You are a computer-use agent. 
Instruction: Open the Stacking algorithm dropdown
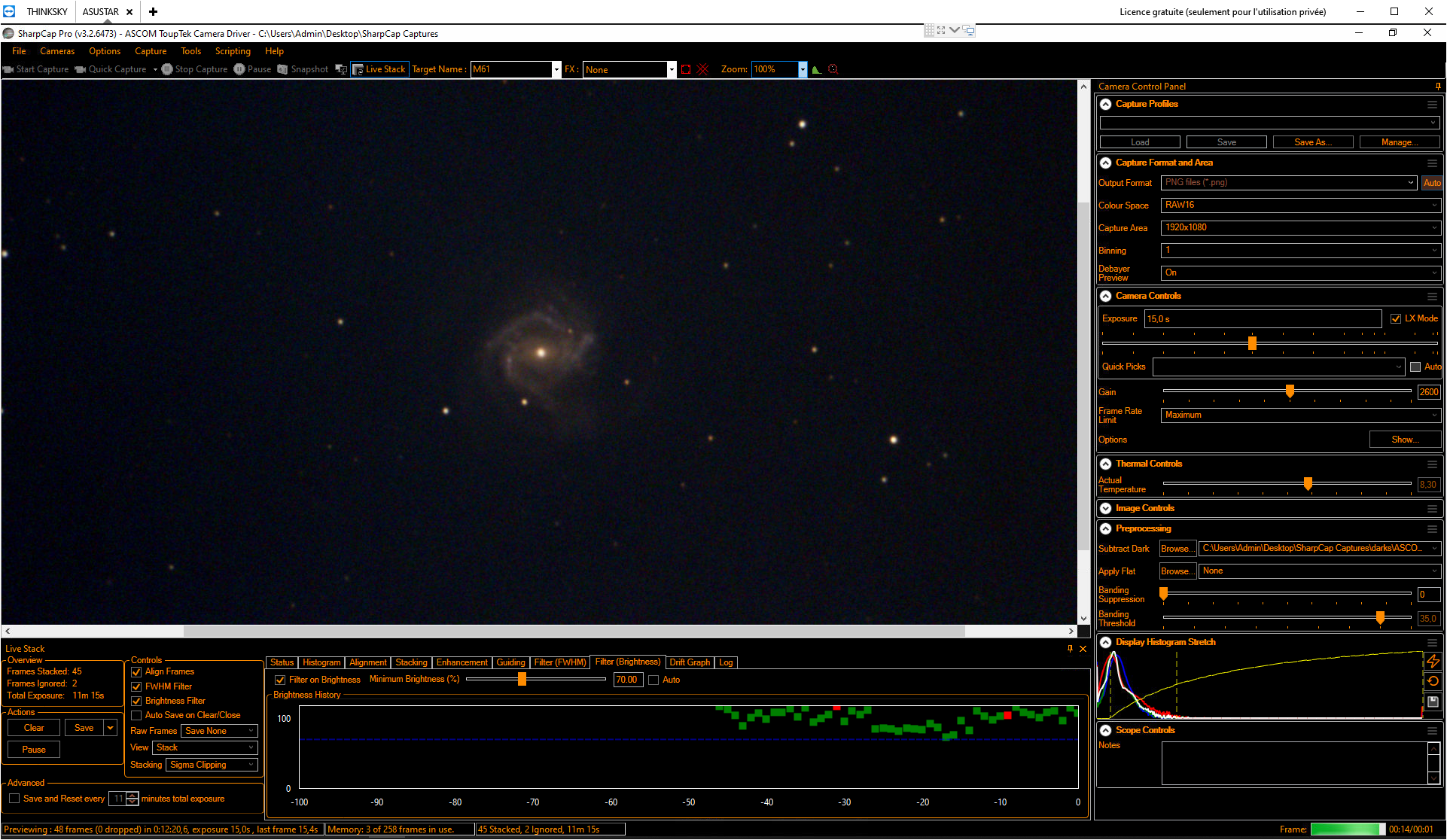click(212, 765)
